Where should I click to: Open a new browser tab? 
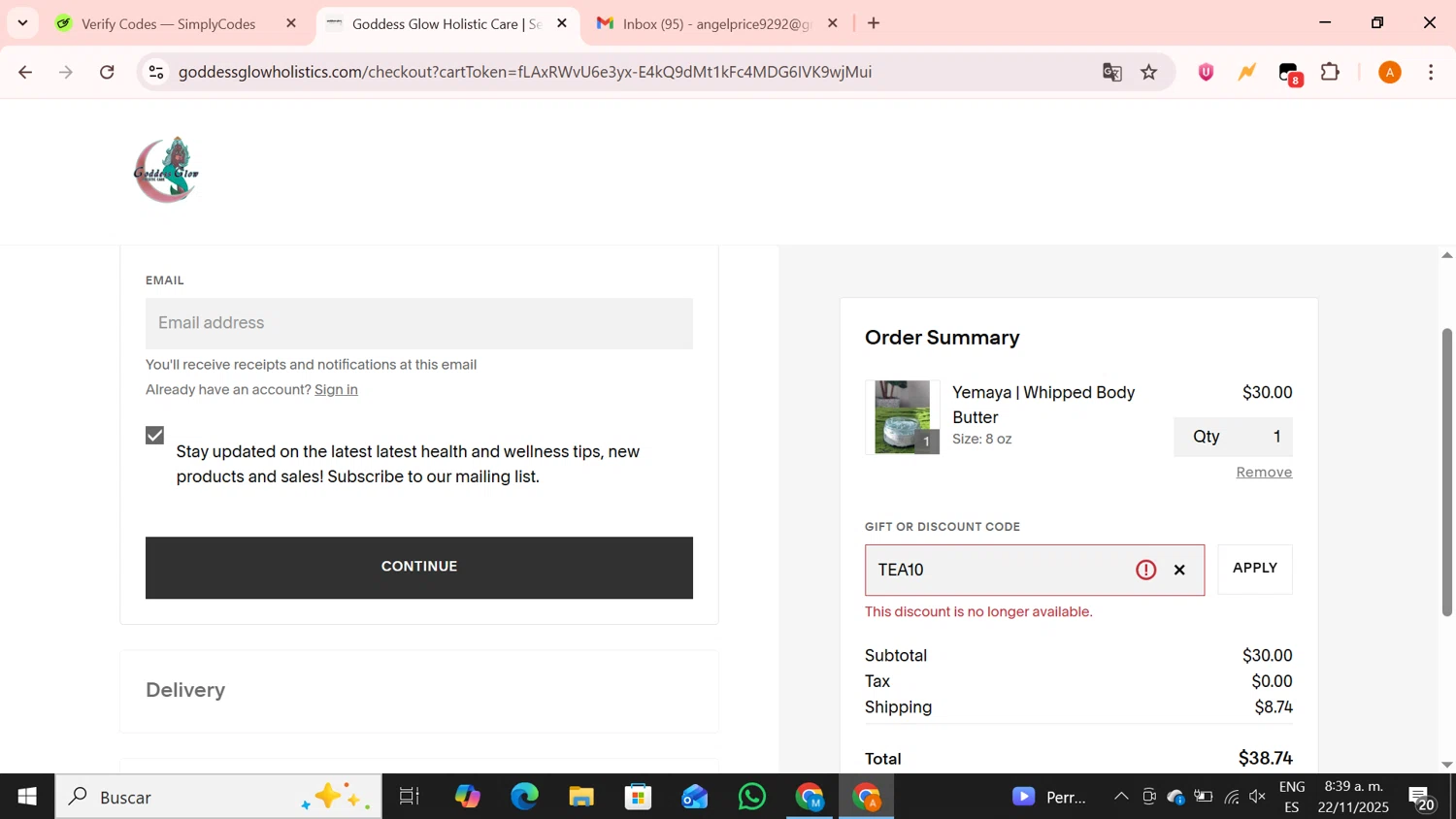(874, 23)
